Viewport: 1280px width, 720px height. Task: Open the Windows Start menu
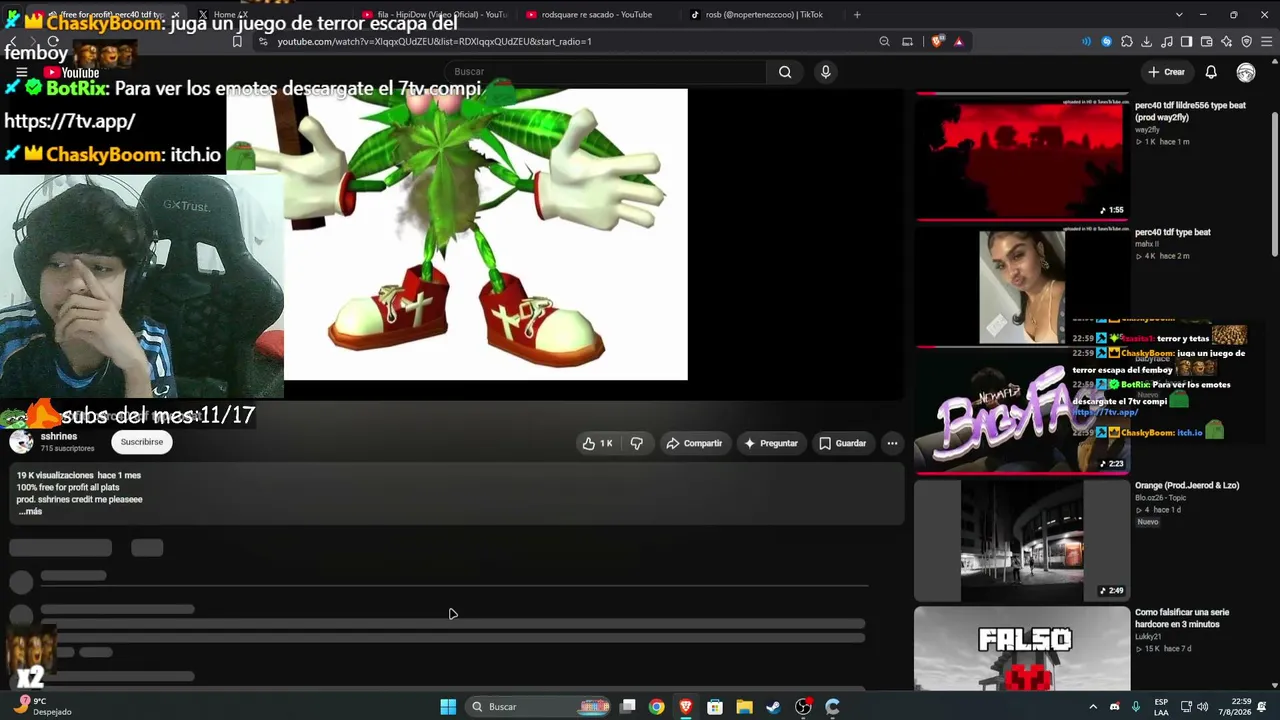(448, 707)
